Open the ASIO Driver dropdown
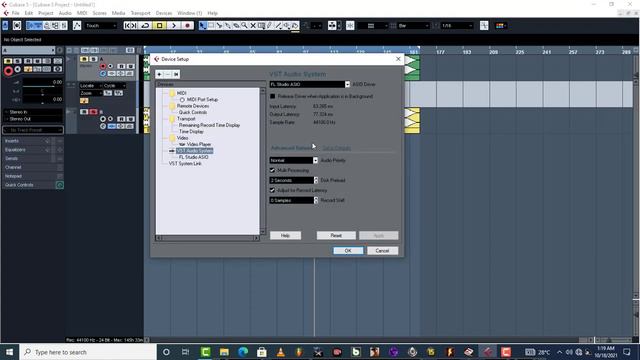Screen dimensions: 640x360 point(347,84)
